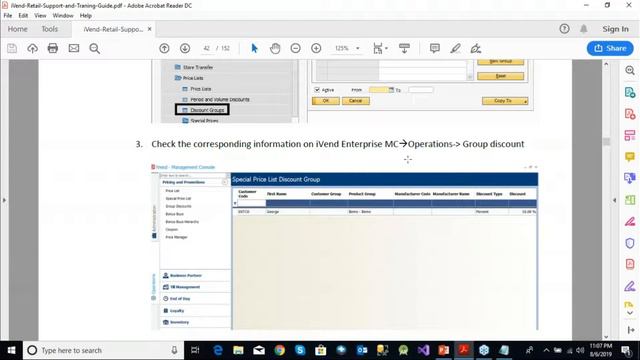This screenshot has height=360, width=640.
Task: Expand the left navigation pane arrow
Action: (x=4, y=200)
